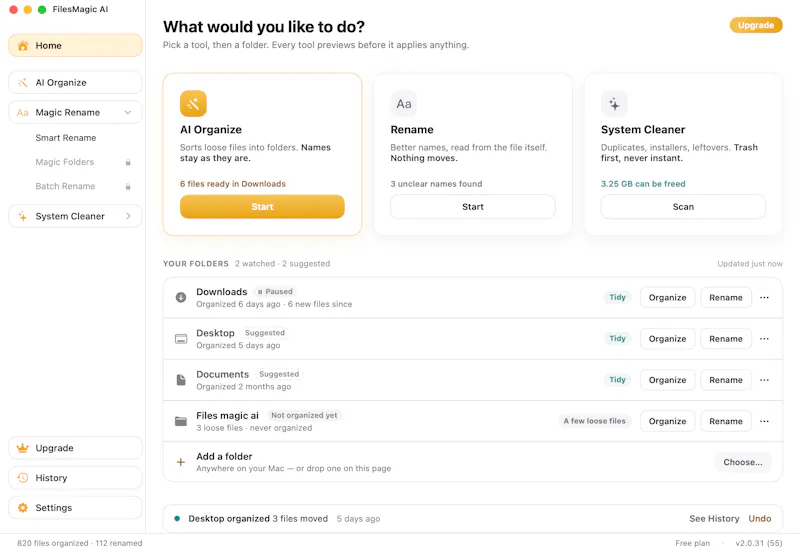The width and height of the screenshot is (800, 553).
Task: Click Organize for the Desktop folder
Action: 667,339
